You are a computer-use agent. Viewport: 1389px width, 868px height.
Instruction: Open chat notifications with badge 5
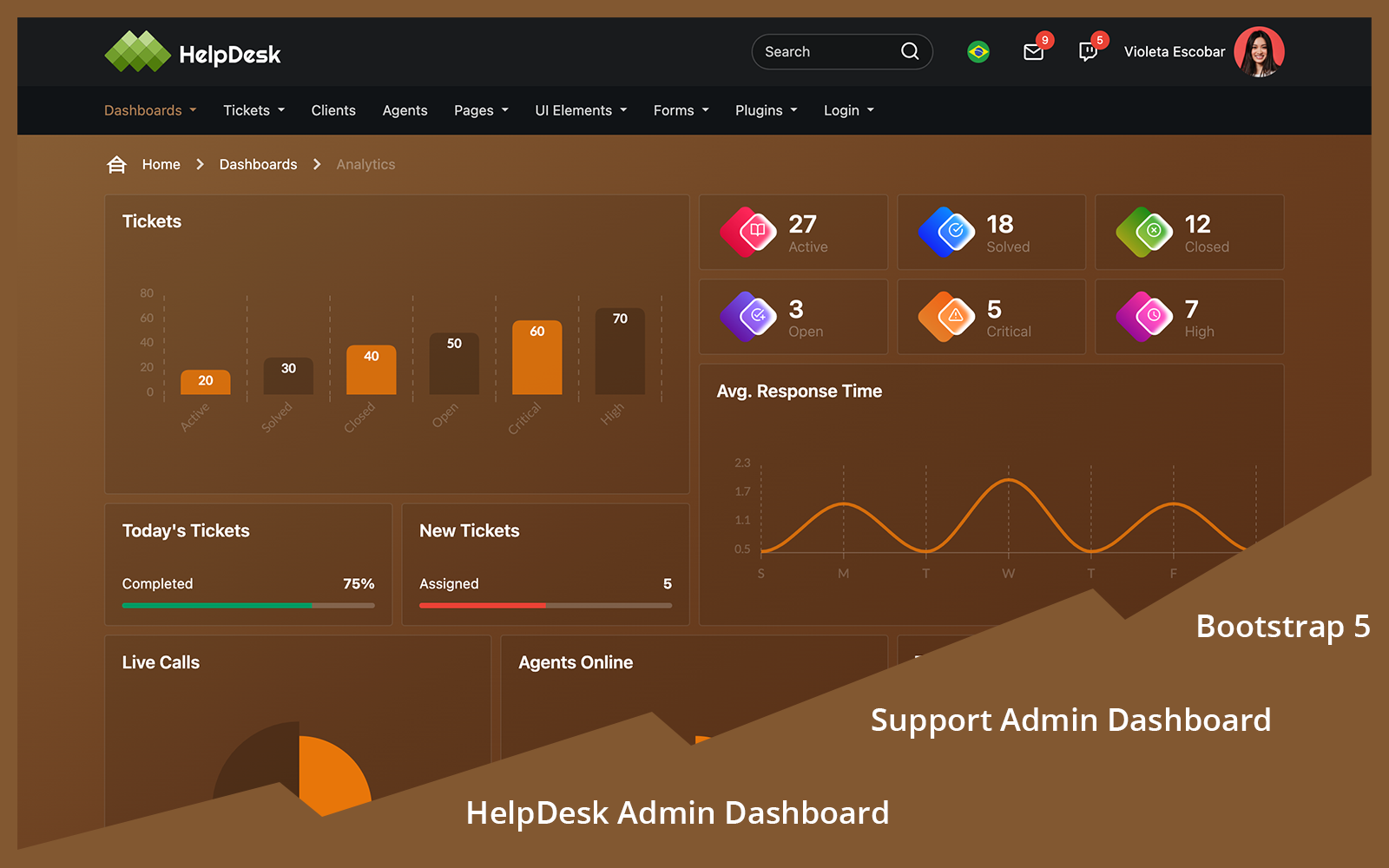(1089, 53)
